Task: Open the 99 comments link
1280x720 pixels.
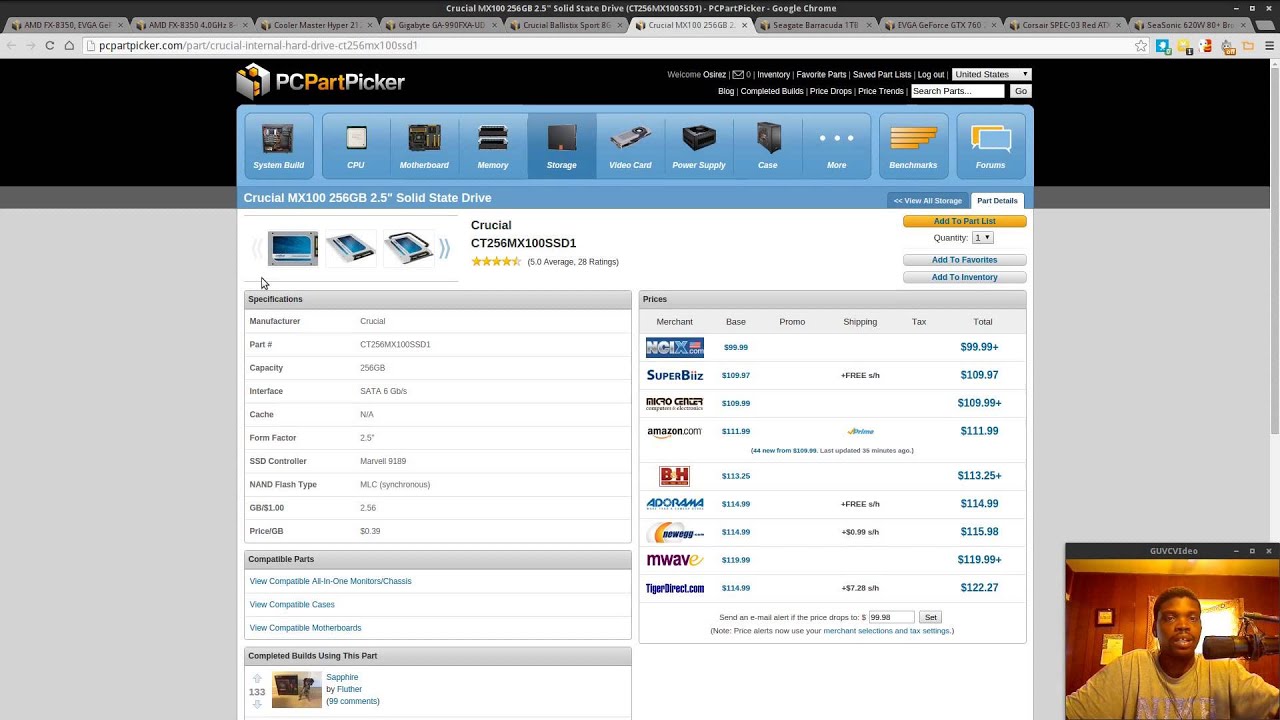Action: tap(353, 701)
